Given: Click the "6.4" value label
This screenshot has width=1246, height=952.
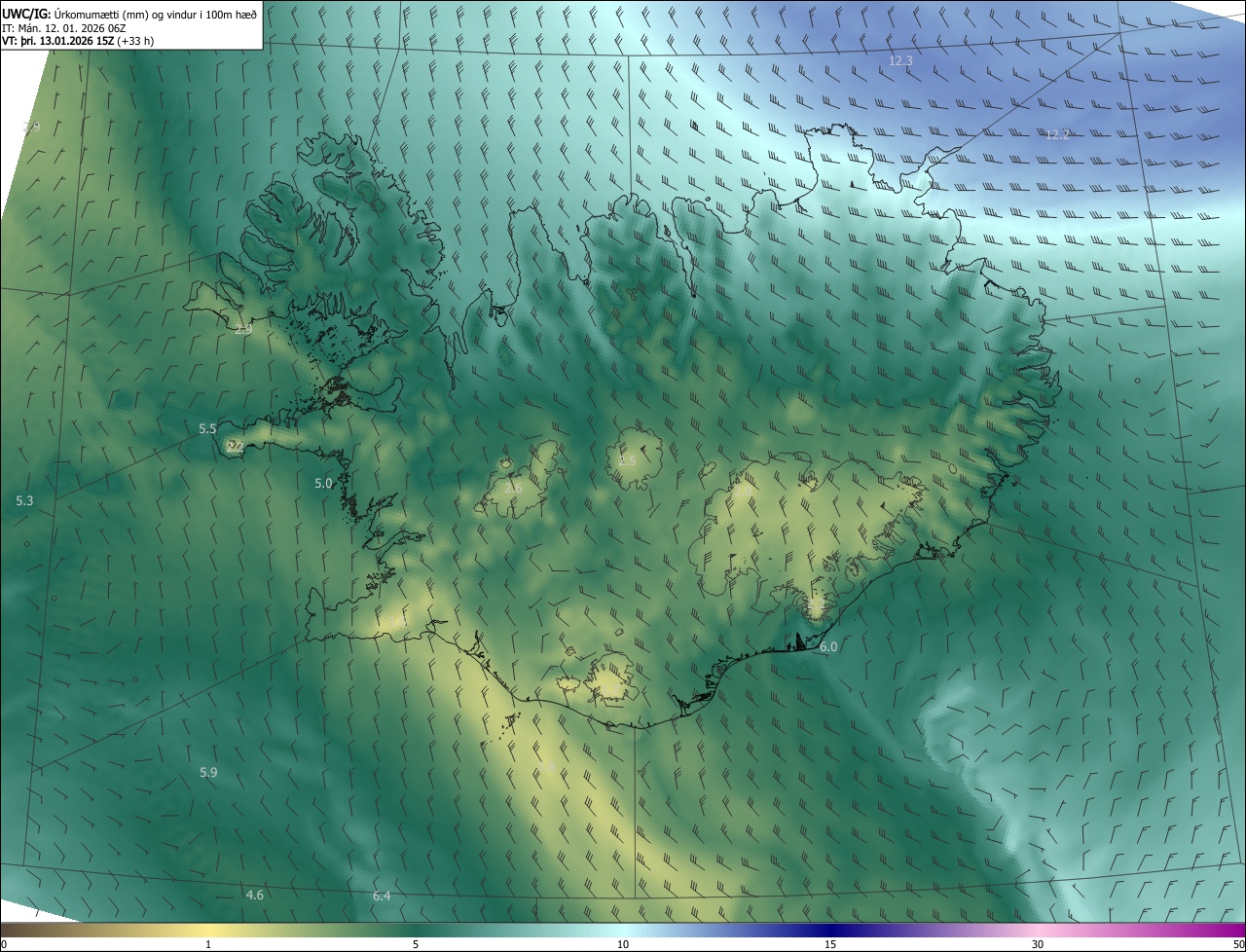Looking at the screenshot, I should click(x=382, y=896).
